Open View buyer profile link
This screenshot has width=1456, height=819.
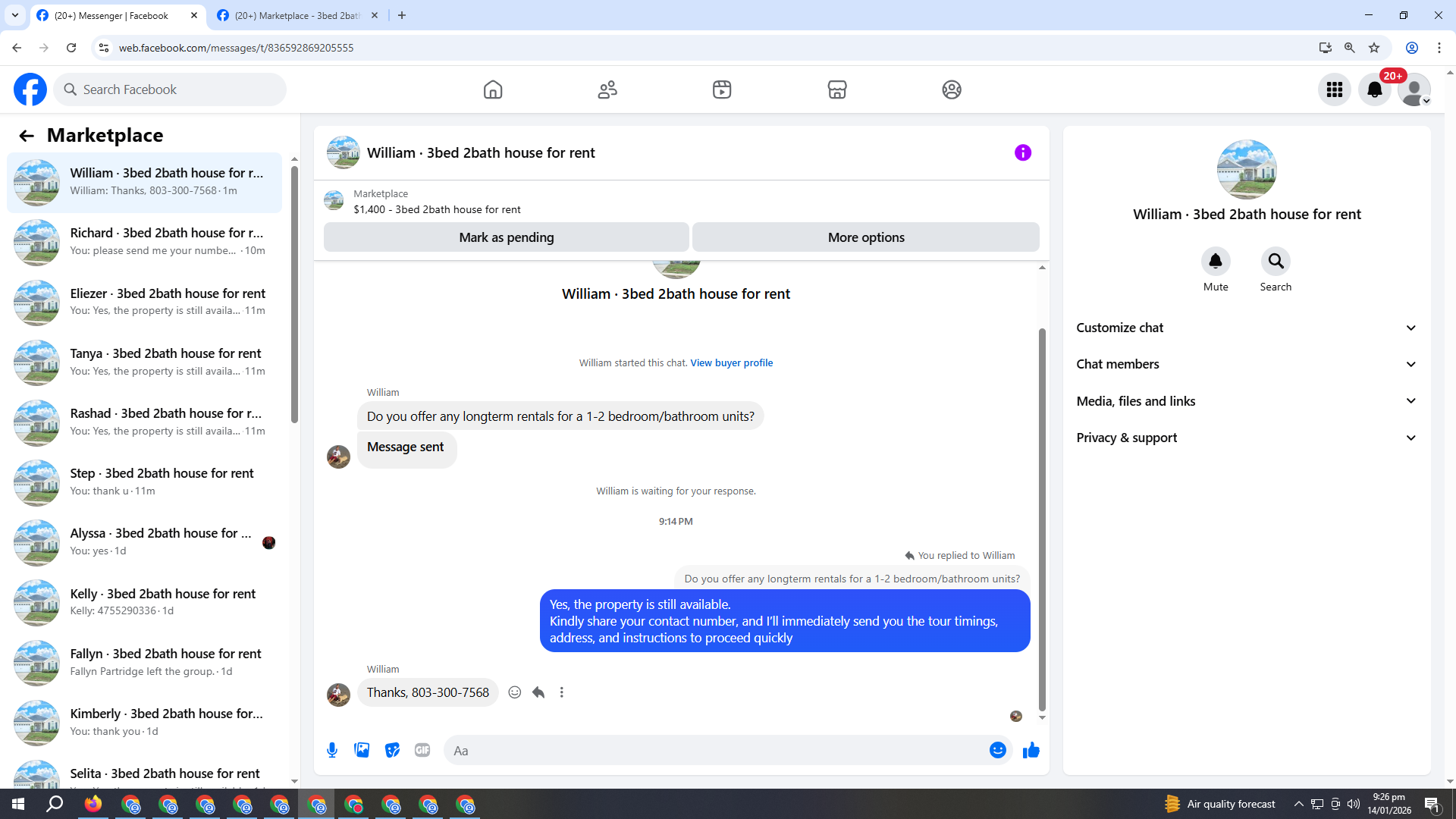click(731, 363)
